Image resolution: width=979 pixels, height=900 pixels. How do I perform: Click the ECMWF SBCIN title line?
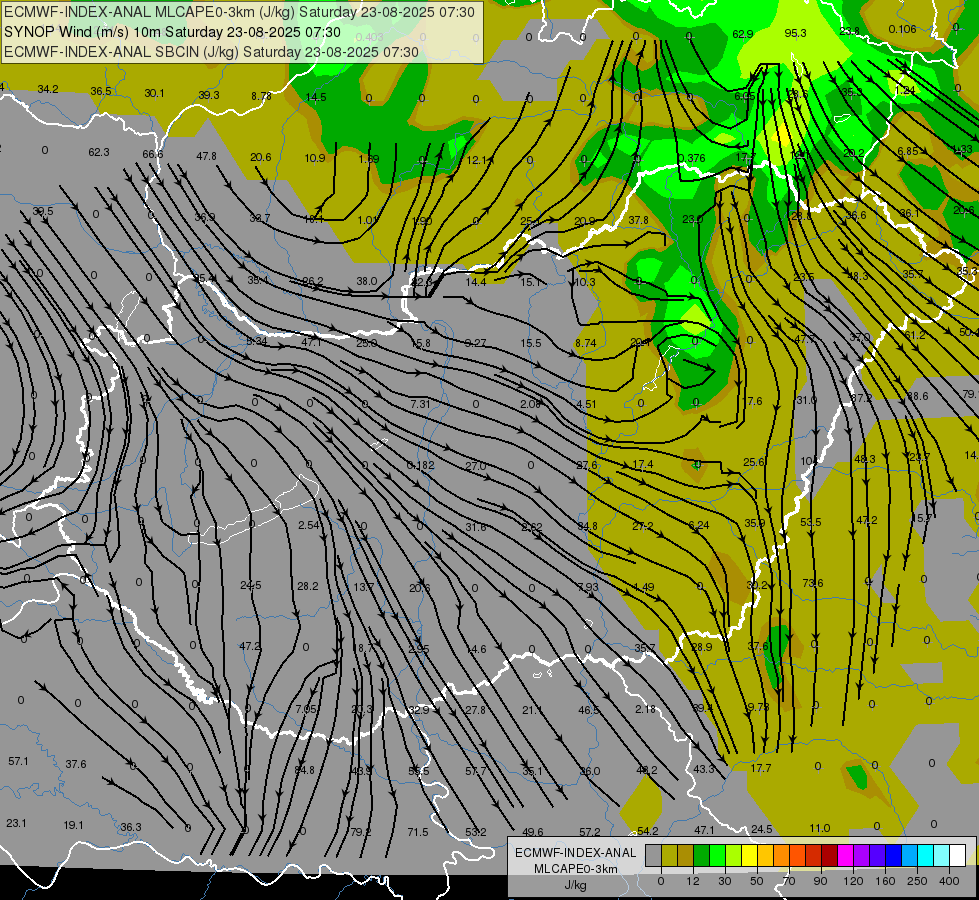point(211,52)
